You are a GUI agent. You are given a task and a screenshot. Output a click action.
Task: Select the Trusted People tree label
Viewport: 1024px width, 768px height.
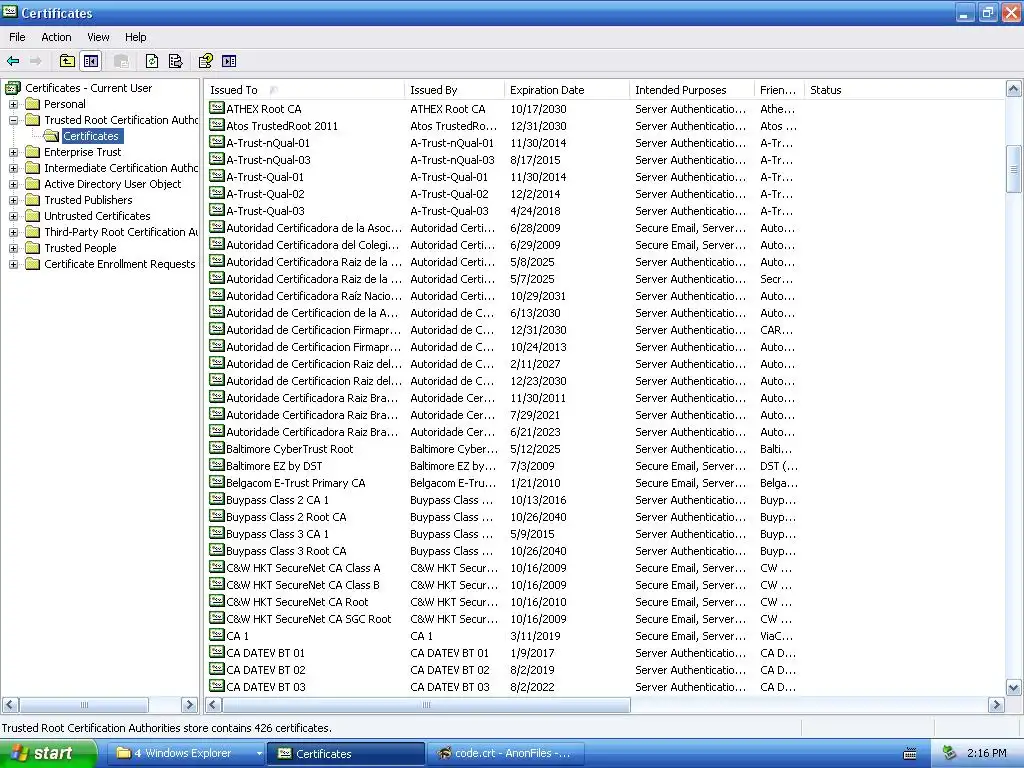coord(80,248)
